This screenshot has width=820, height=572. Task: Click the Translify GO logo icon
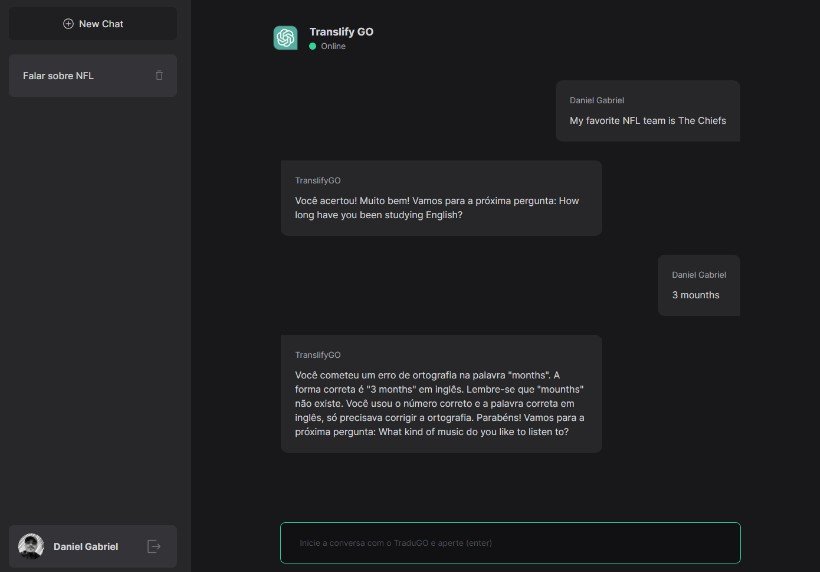coord(285,37)
